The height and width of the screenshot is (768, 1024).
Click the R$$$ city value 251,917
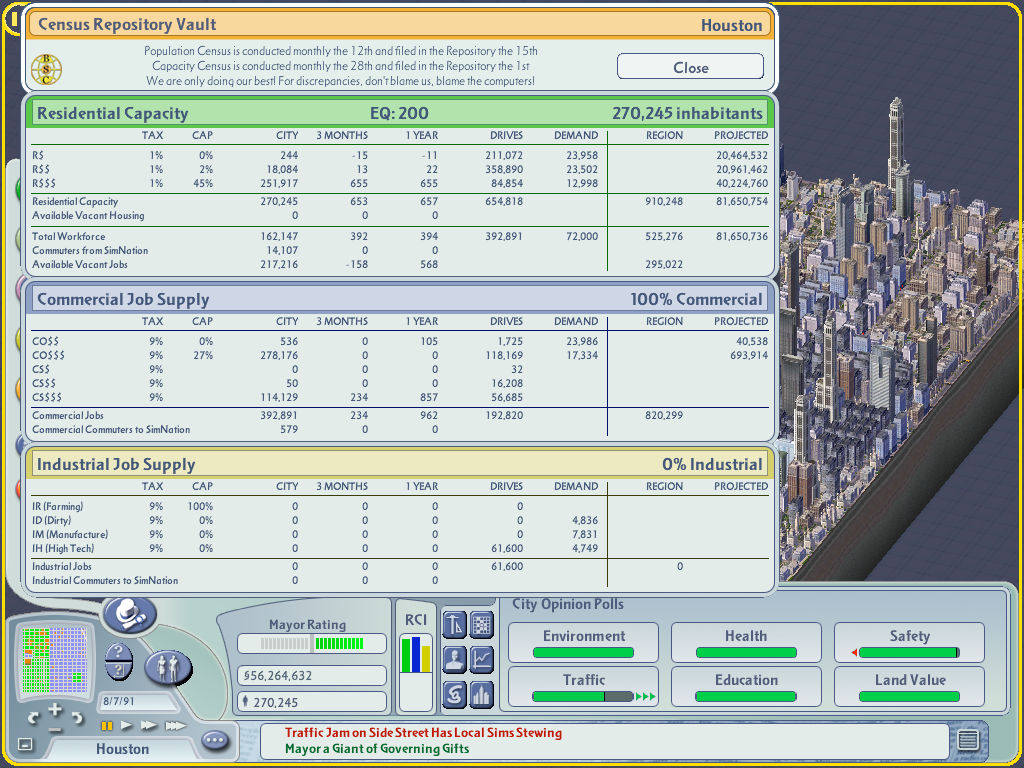(278, 184)
